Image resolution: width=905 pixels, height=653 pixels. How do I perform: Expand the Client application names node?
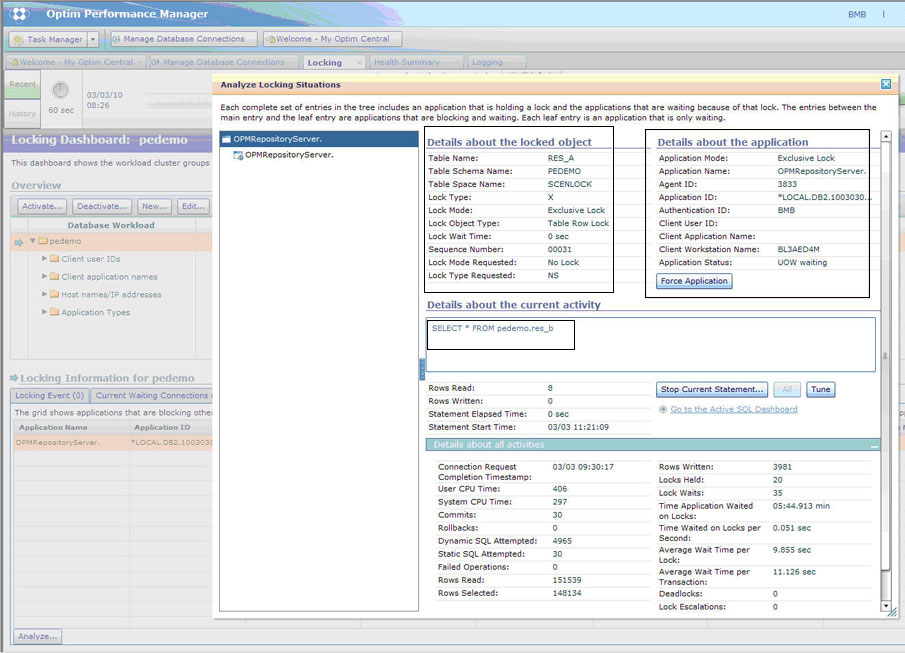(x=44, y=277)
